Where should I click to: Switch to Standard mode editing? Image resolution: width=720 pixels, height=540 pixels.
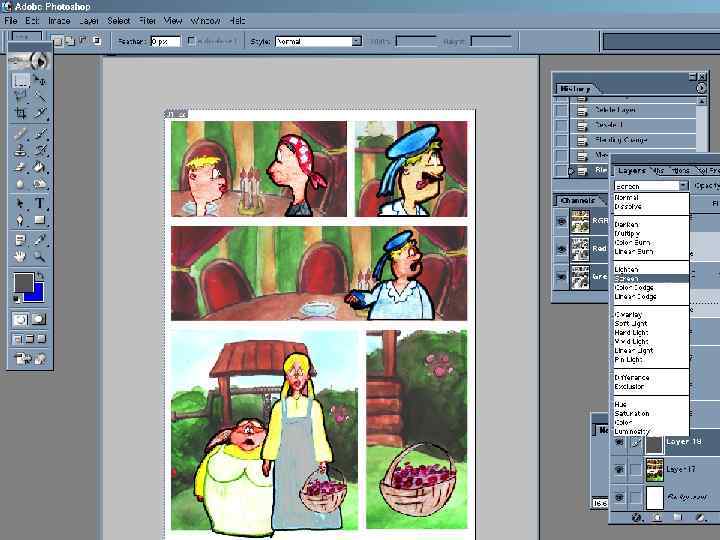point(20,319)
